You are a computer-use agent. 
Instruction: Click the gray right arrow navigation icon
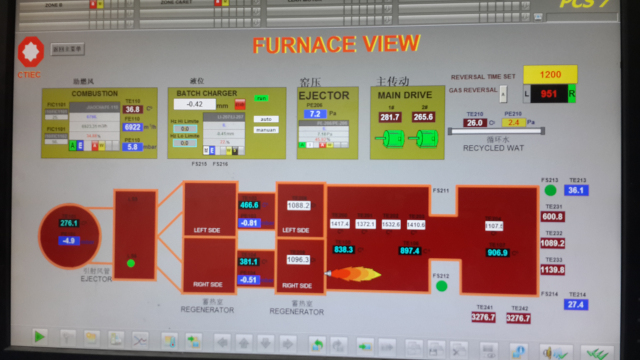(287, 343)
